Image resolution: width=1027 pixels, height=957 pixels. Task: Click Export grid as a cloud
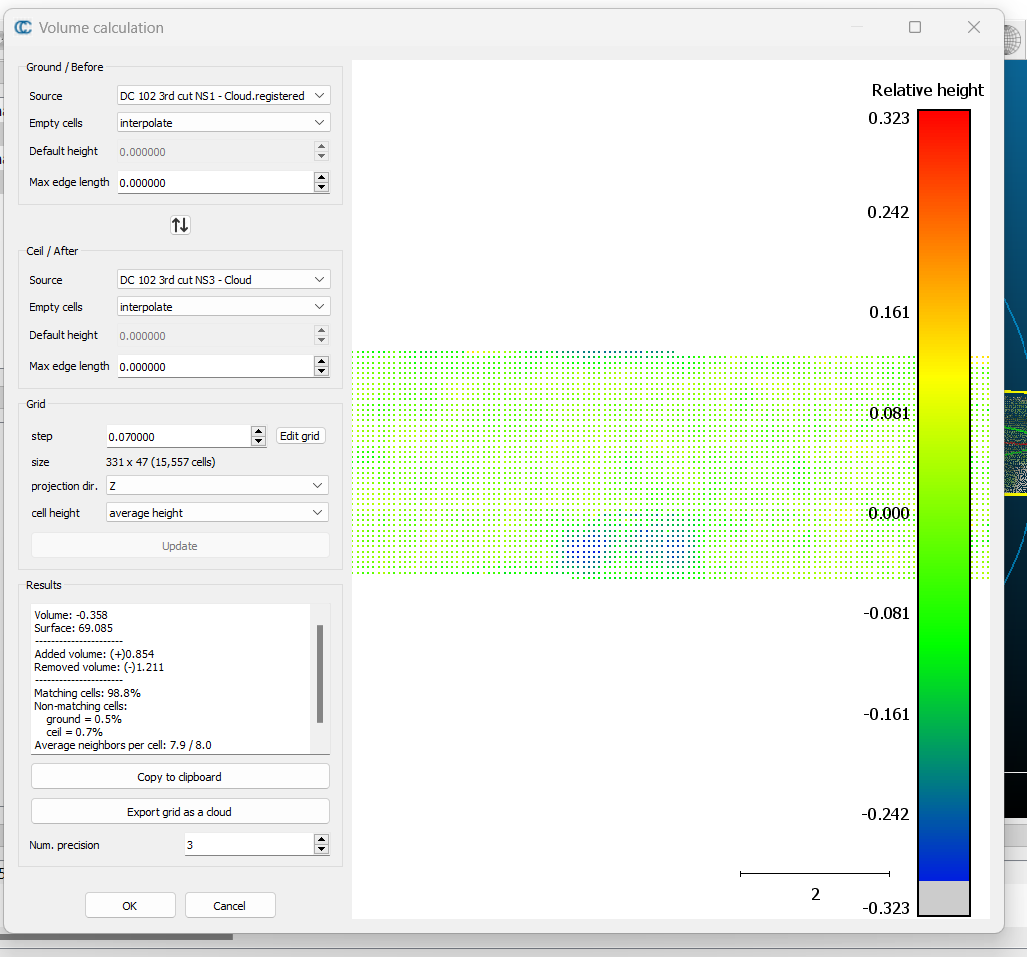pyautogui.click(x=180, y=812)
